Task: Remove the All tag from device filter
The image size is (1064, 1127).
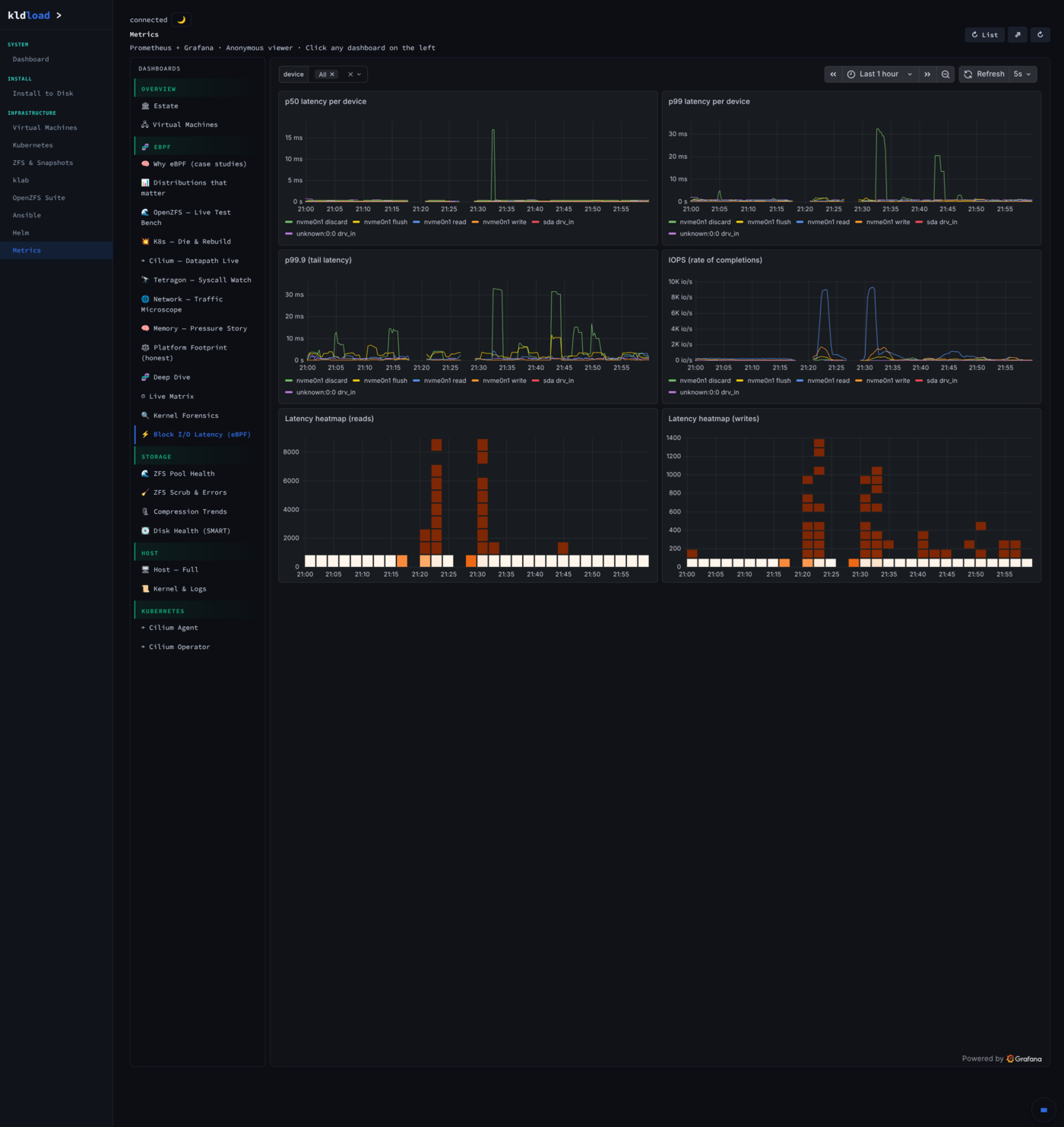Action: pyautogui.click(x=332, y=74)
